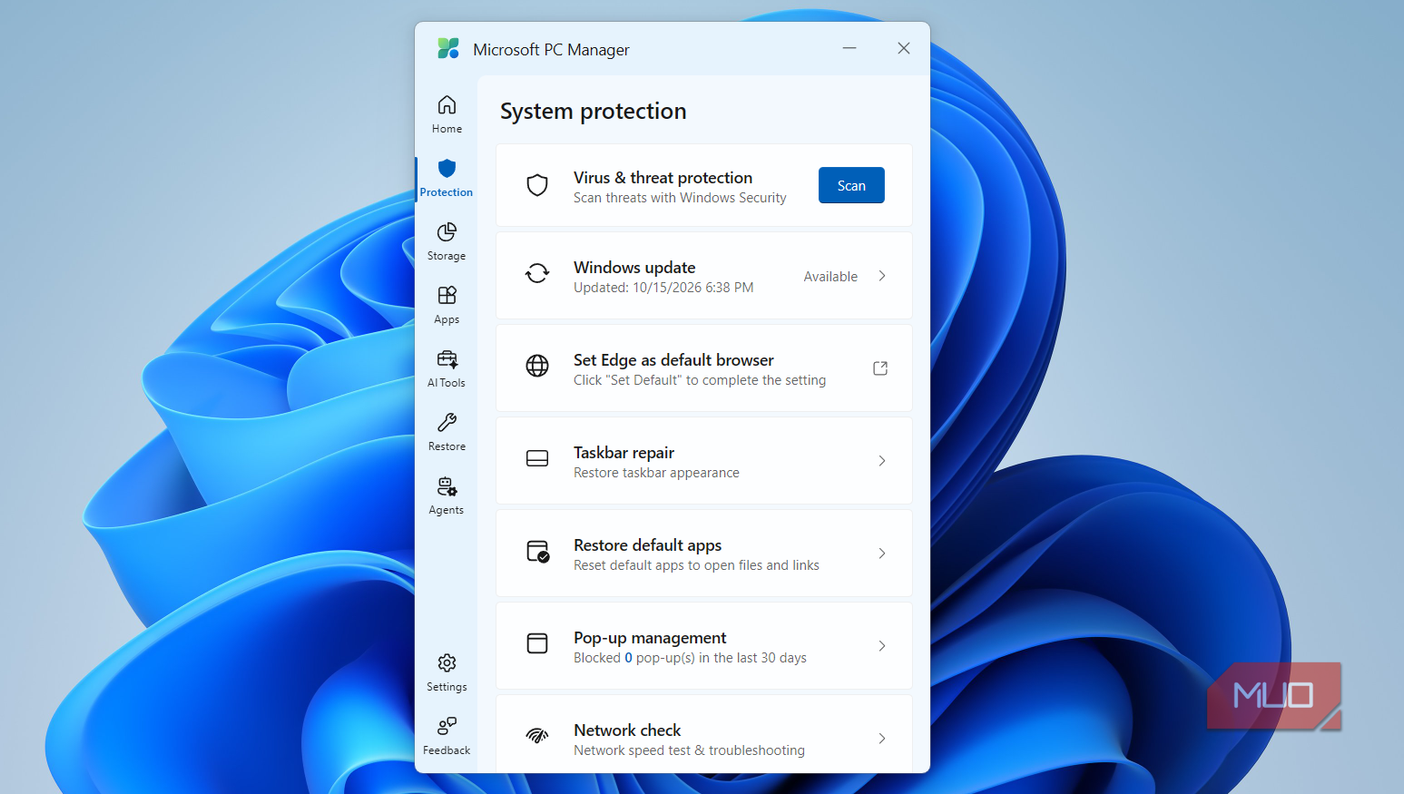Image resolution: width=1404 pixels, height=794 pixels.
Task: Click the Windows update title text
Action: click(x=634, y=267)
